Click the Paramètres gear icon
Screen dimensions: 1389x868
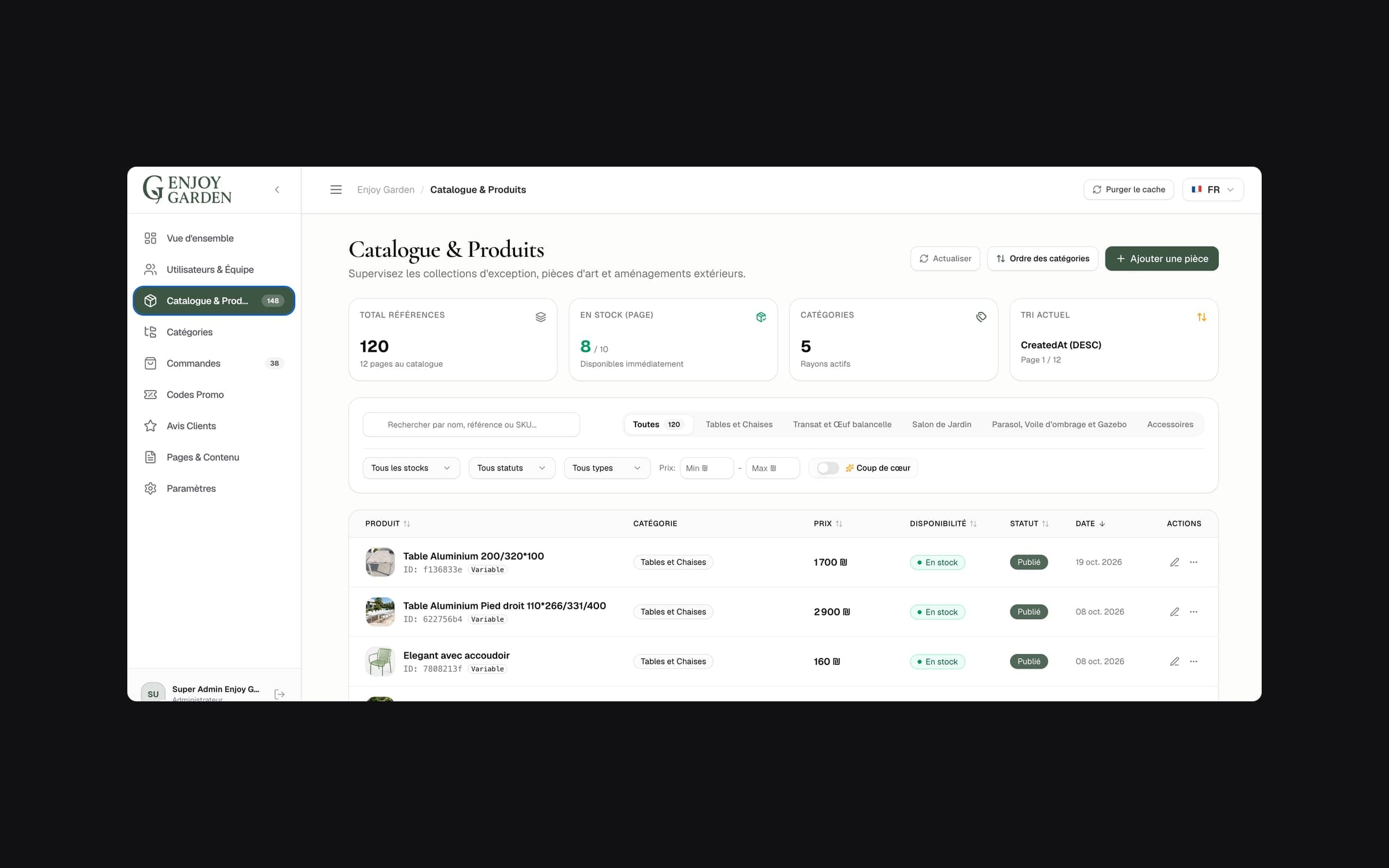pyautogui.click(x=150, y=488)
